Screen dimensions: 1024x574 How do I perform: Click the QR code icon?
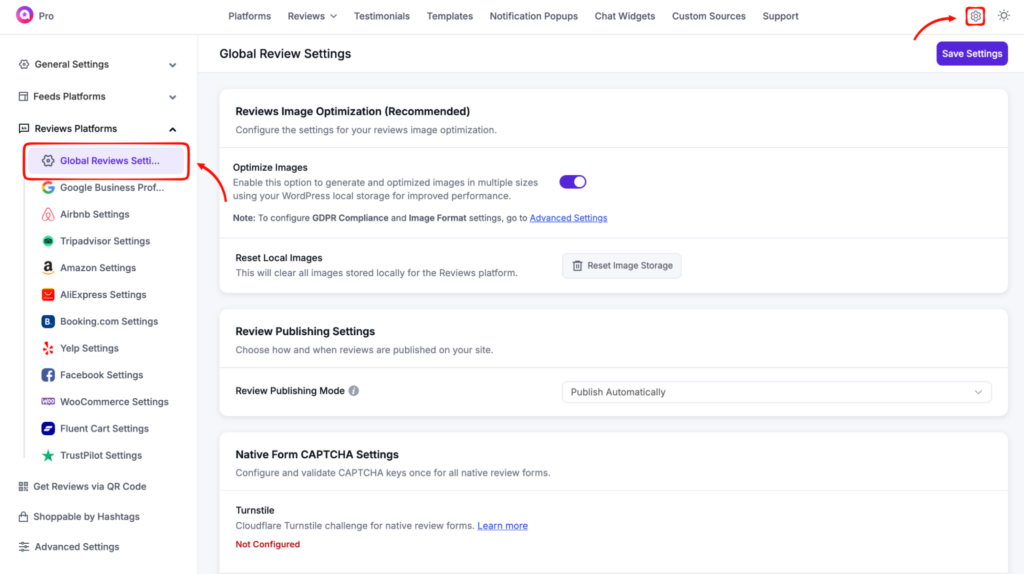[x=24, y=486]
